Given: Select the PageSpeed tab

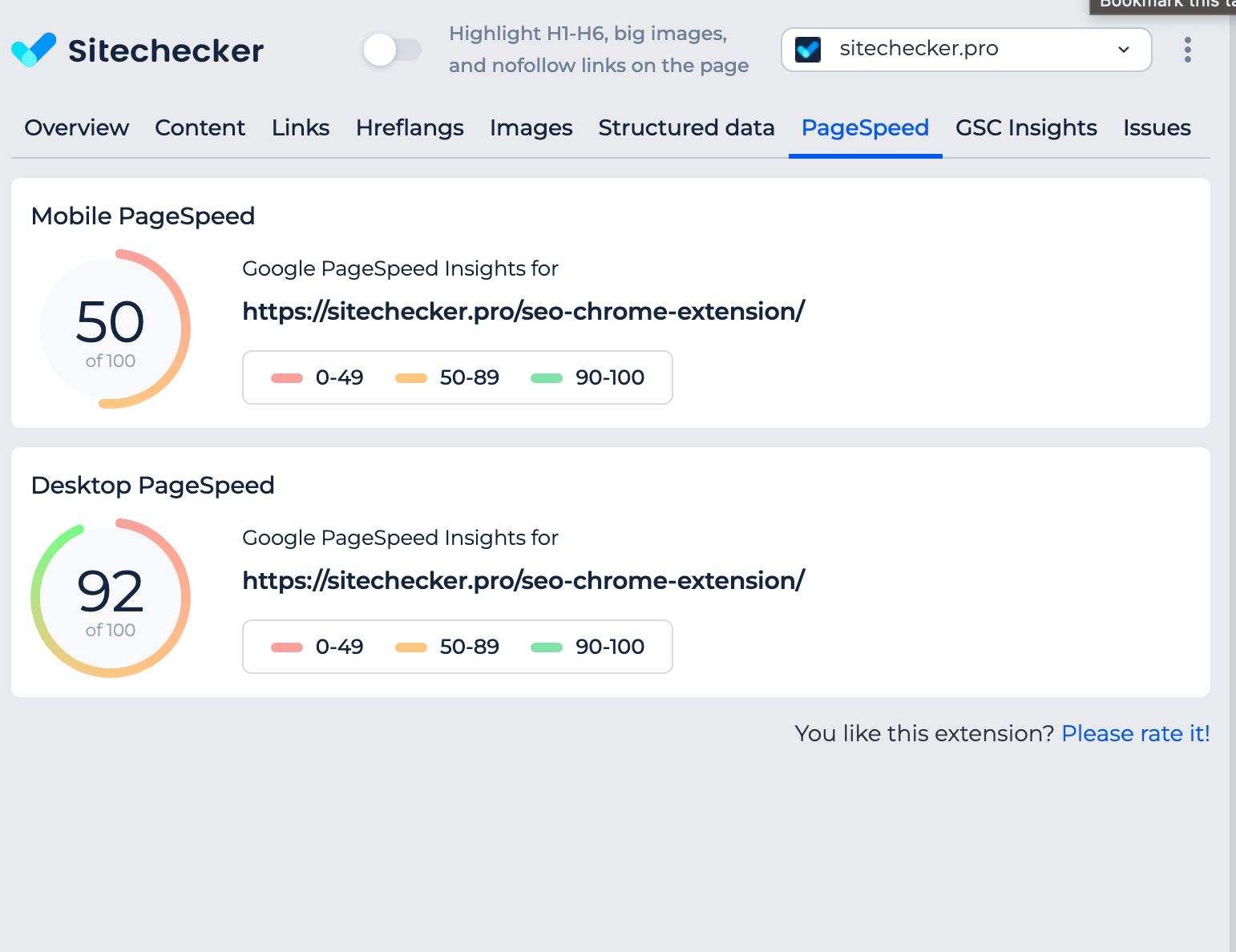Looking at the screenshot, I should (865, 128).
